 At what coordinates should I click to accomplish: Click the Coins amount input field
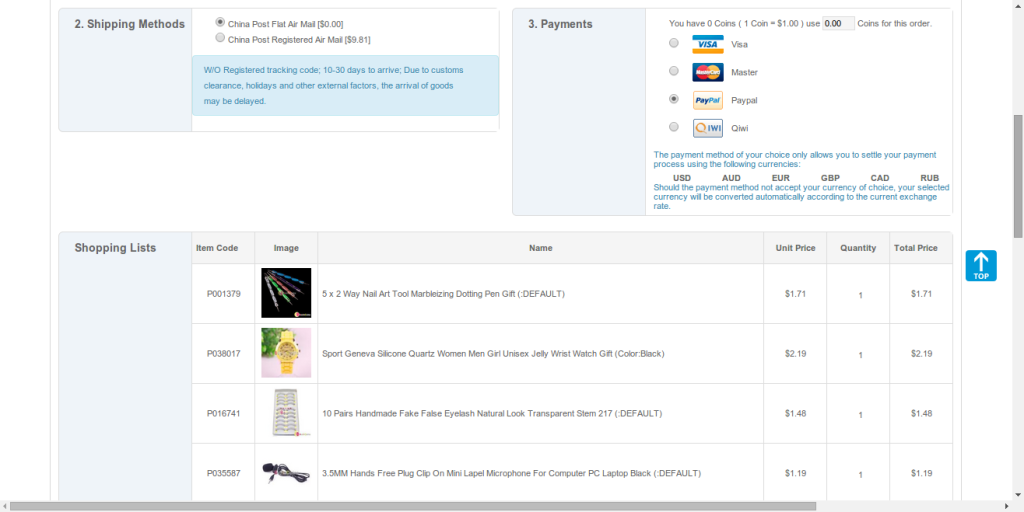click(837, 23)
